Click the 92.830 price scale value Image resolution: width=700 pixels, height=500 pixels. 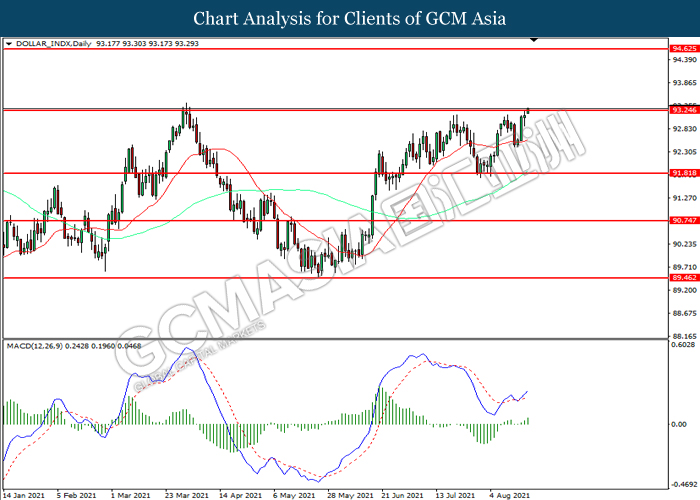[685, 129]
